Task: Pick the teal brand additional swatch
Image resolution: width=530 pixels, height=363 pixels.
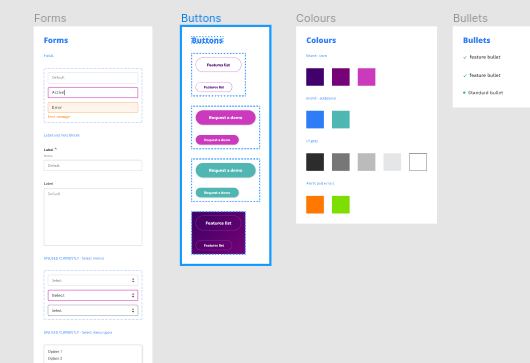Action: [341, 120]
